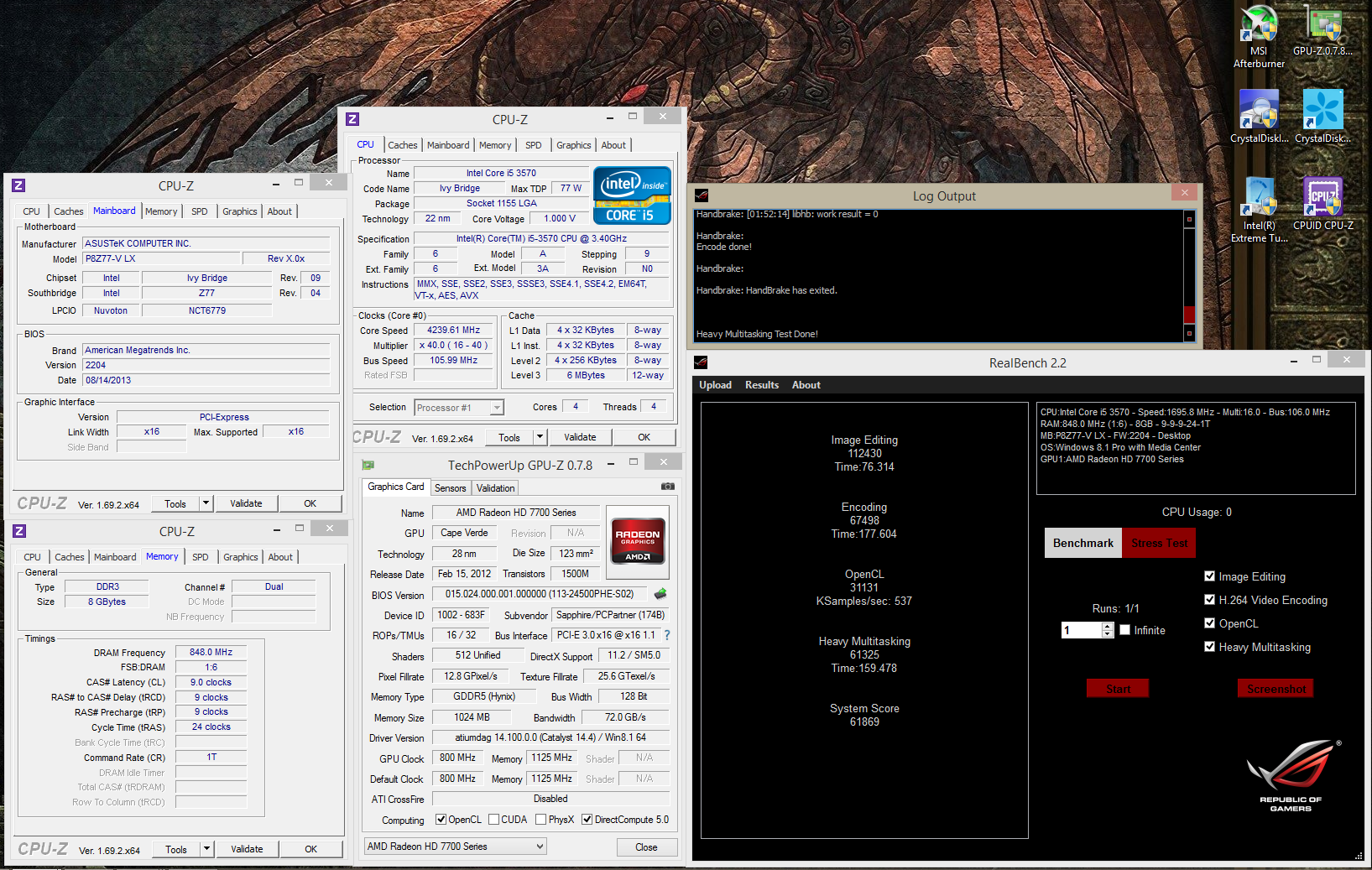The width and height of the screenshot is (1372, 870).
Task: Toggle the CUDA checkbox in GPU-Z
Action: 493,820
